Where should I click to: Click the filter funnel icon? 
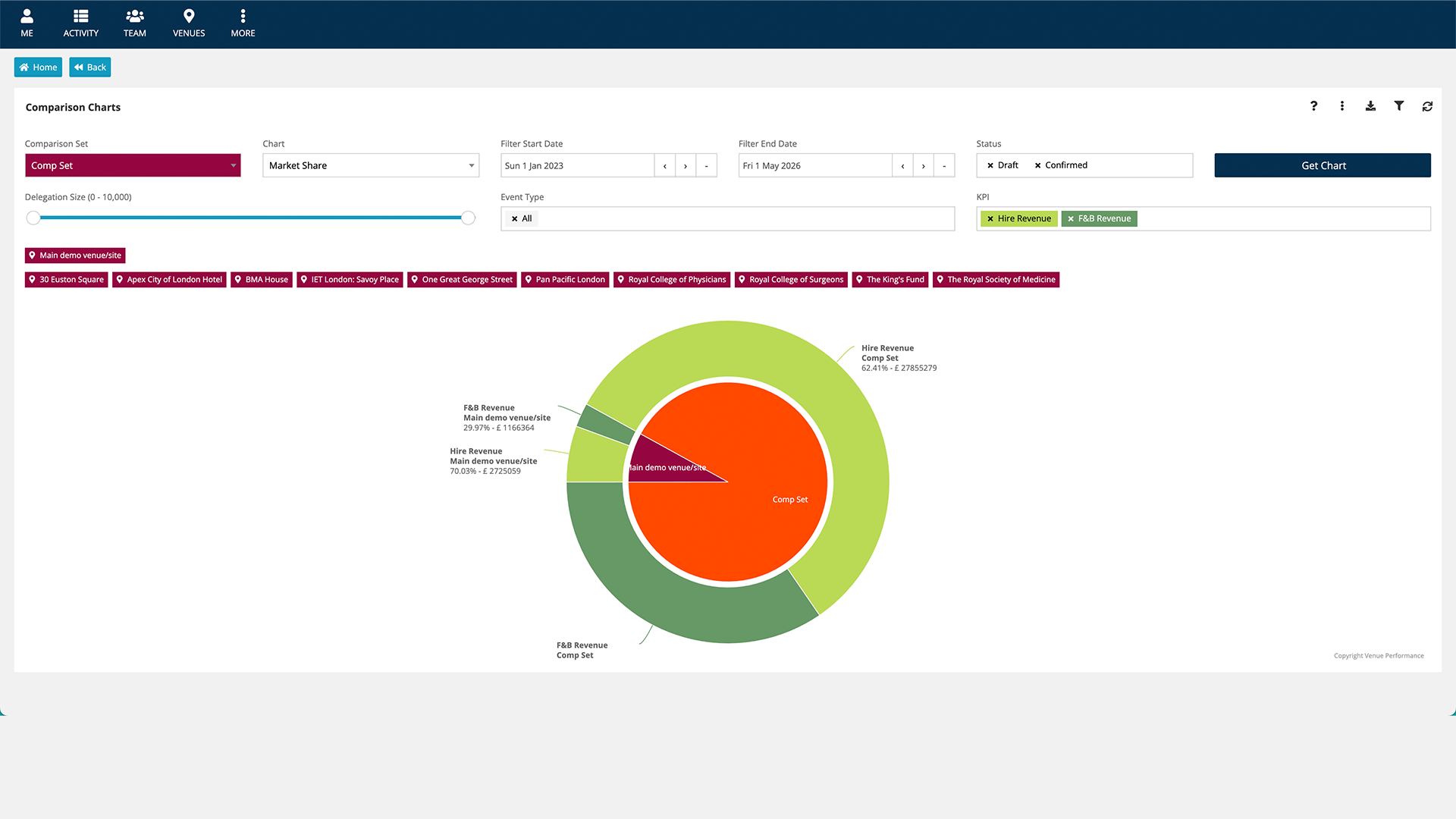coord(1398,106)
